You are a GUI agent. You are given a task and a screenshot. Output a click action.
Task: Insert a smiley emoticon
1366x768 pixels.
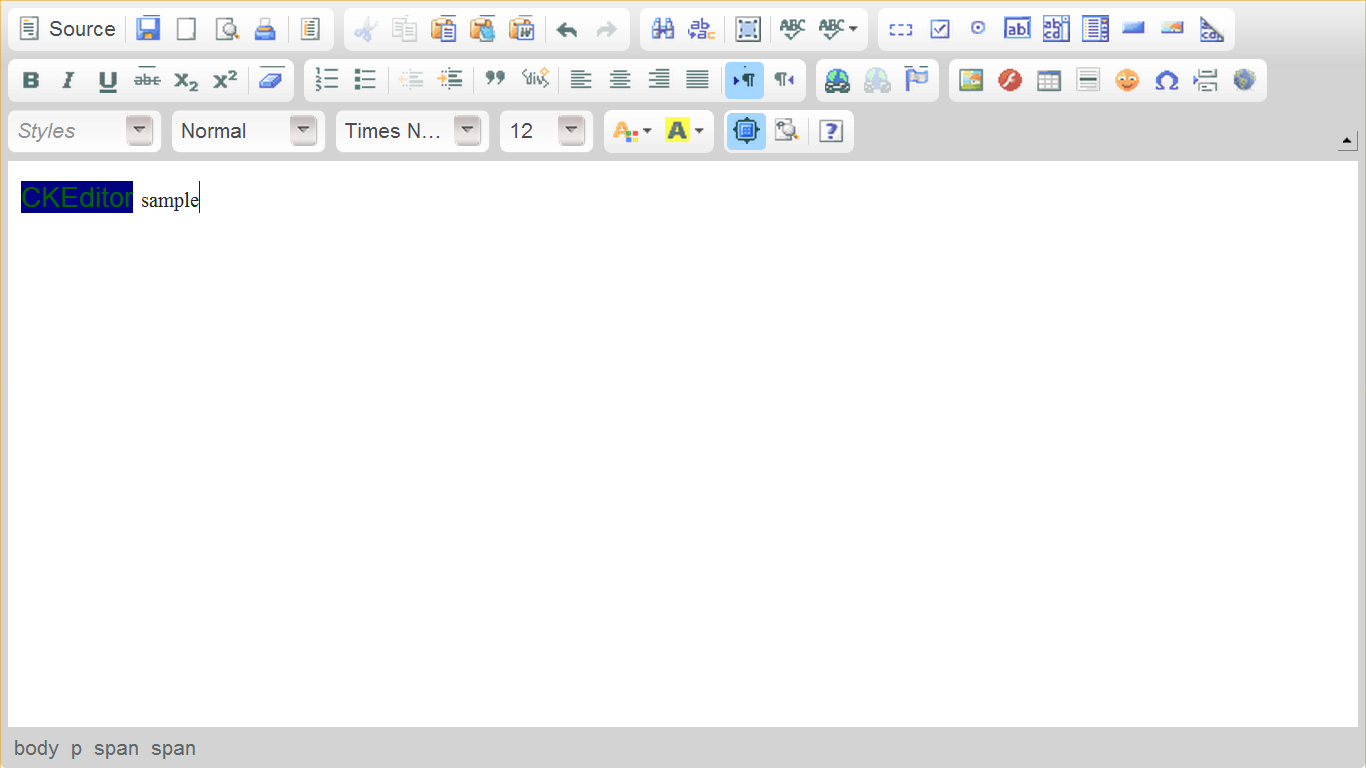[x=1127, y=81]
